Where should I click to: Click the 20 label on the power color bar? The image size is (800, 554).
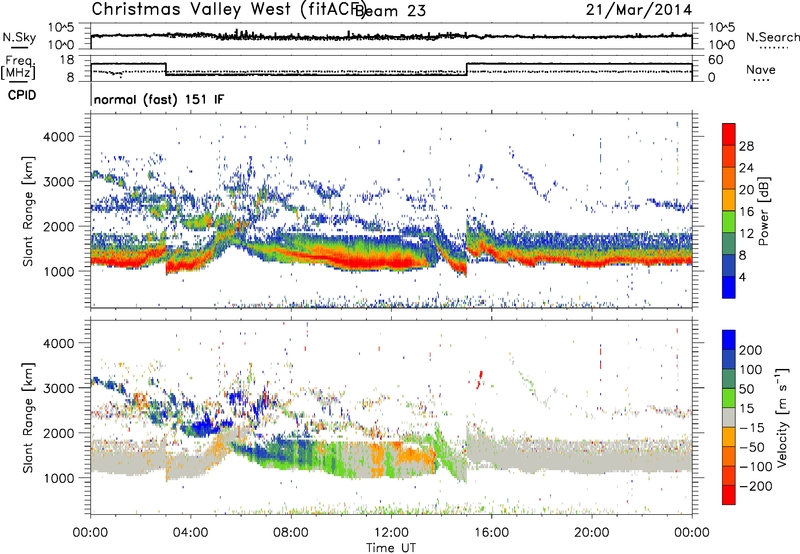pyautogui.click(x=746, y=190)
